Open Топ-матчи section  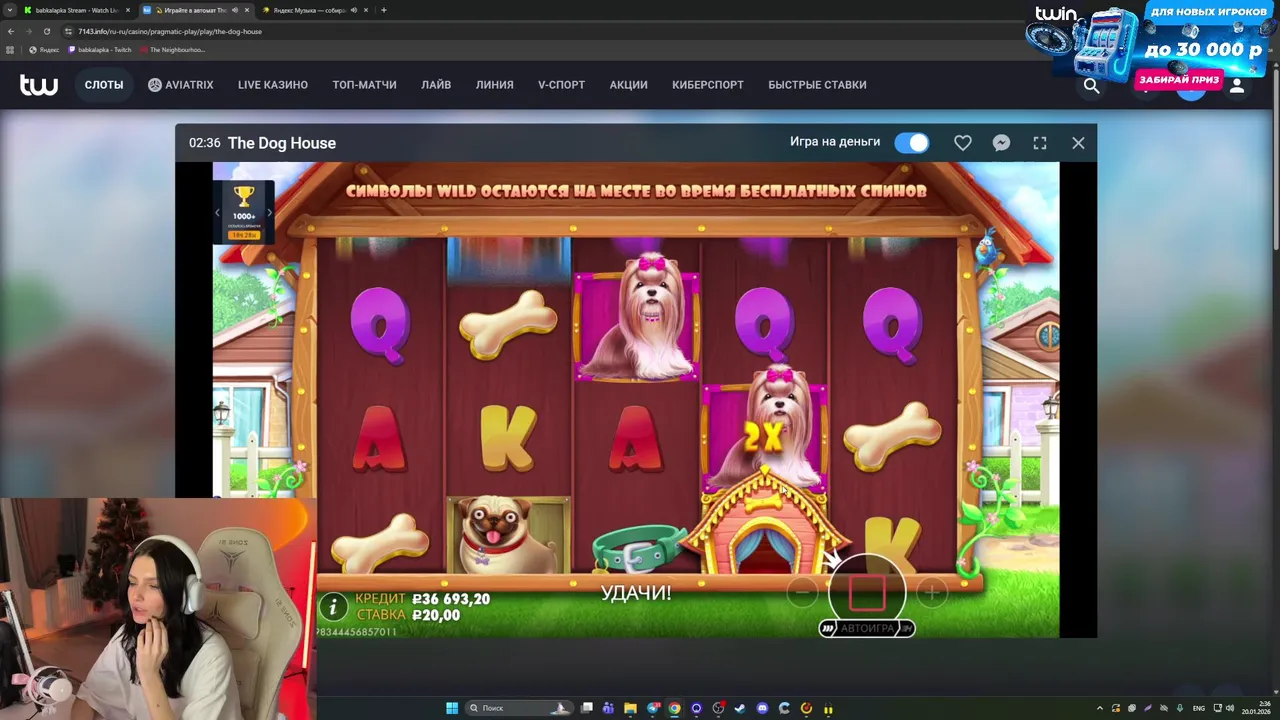click(364, 85)
